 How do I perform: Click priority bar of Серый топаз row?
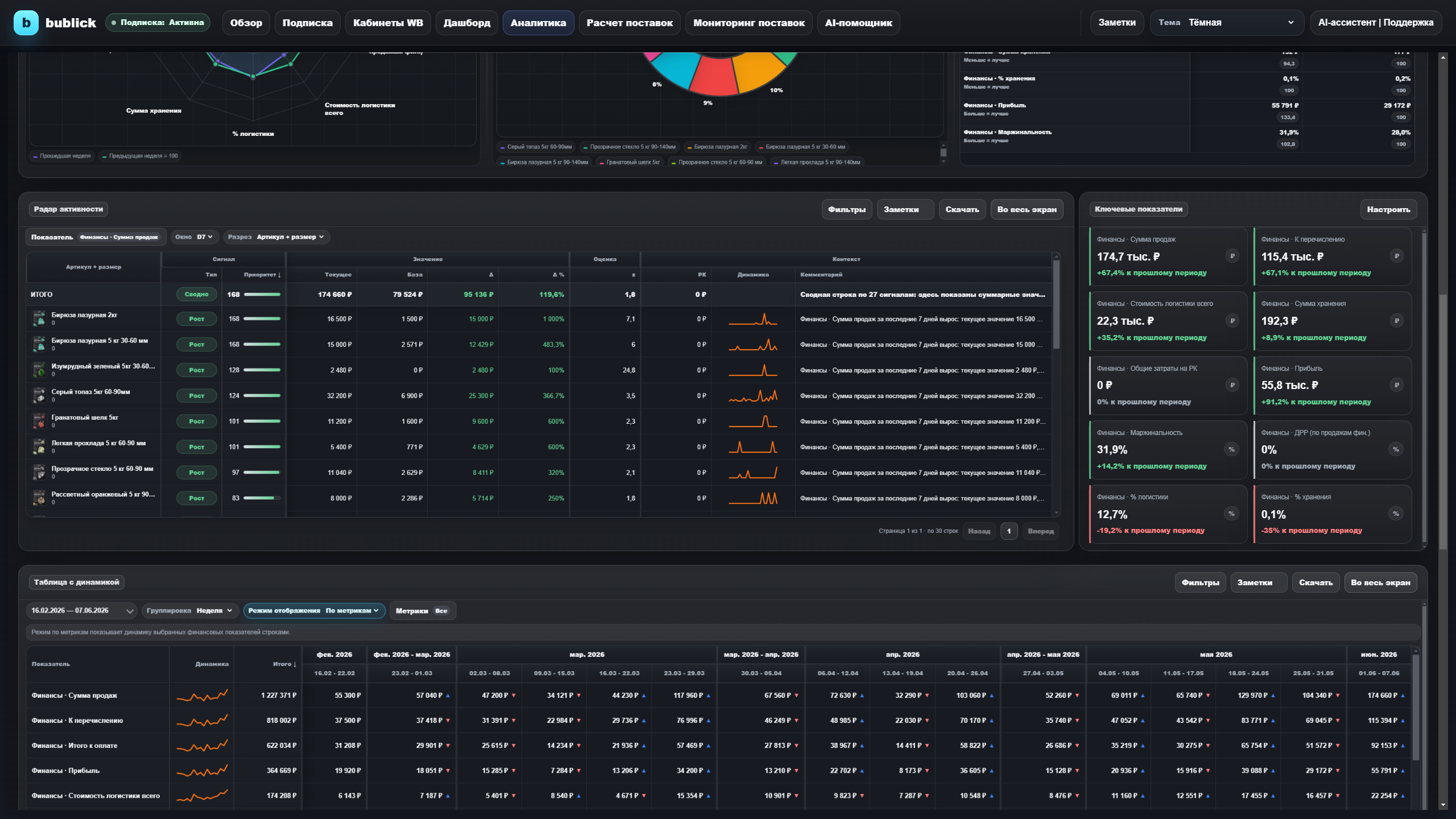pyautogui.click(x=262, y=396)
